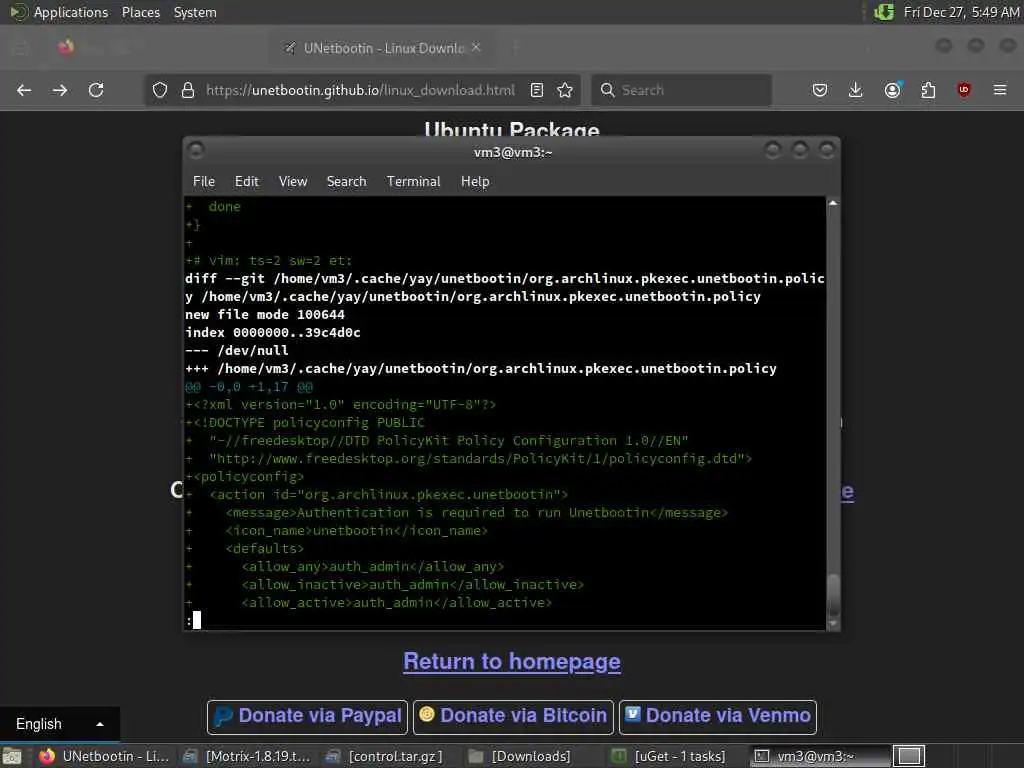Click the terminal scrollbar down arrow
Viewport: 1024px width, 768px height.
pos(833,624)
